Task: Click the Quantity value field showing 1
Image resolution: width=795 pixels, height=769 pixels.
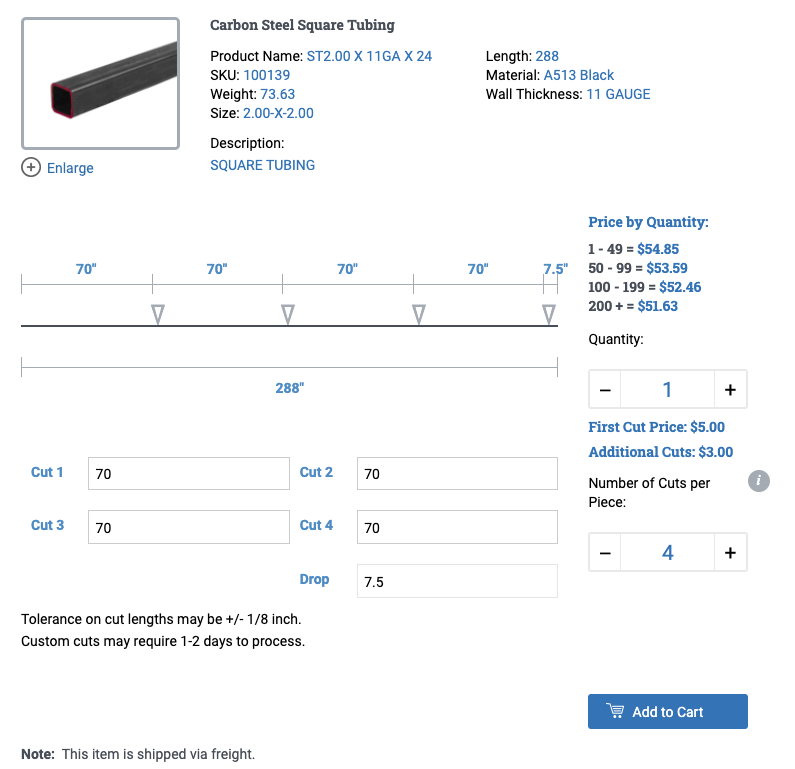Action: (667, 389)
